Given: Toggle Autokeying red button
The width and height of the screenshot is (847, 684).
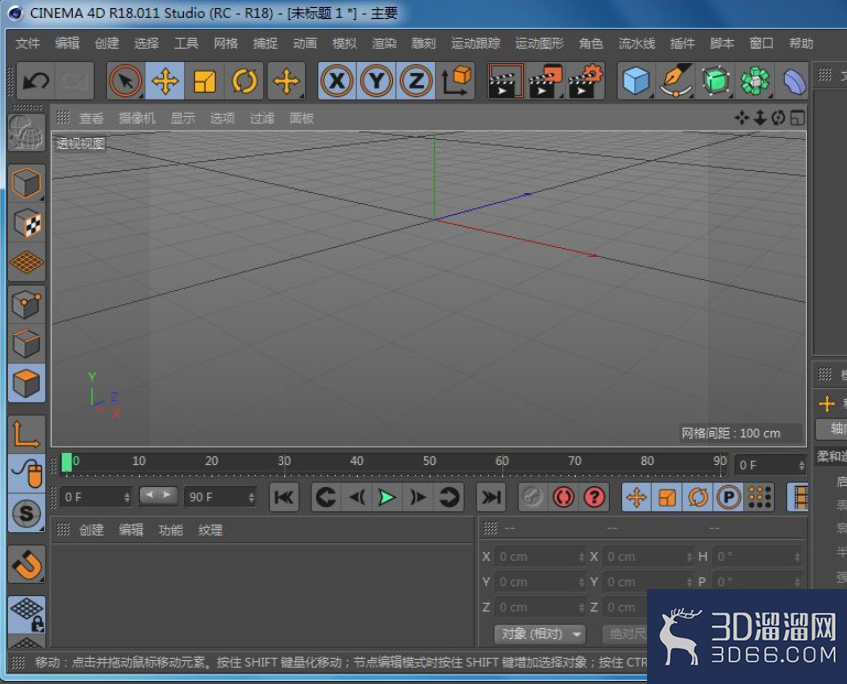Looking at the screenshot, I should [x=563, y=497].
